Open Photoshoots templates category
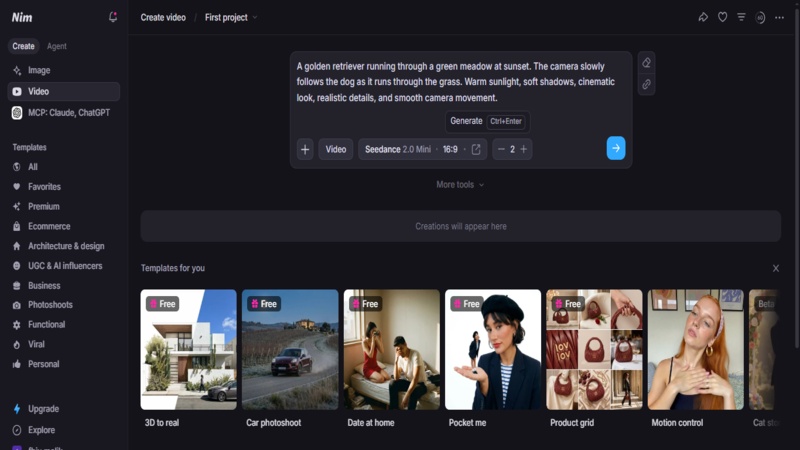The width and height of the screenshot is (800, 450). 64,305
